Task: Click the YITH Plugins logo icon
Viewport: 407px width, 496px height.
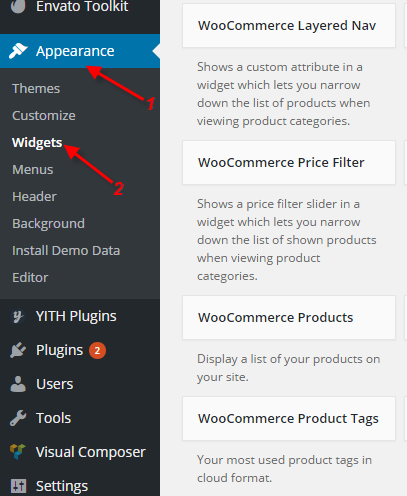Action: pyautogui.click(x=18, y=316)
